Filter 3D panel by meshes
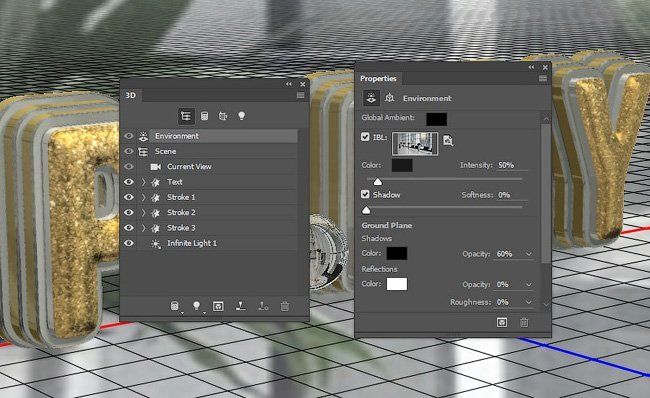This screenshot has height=398, width=650. coord(204,116)
